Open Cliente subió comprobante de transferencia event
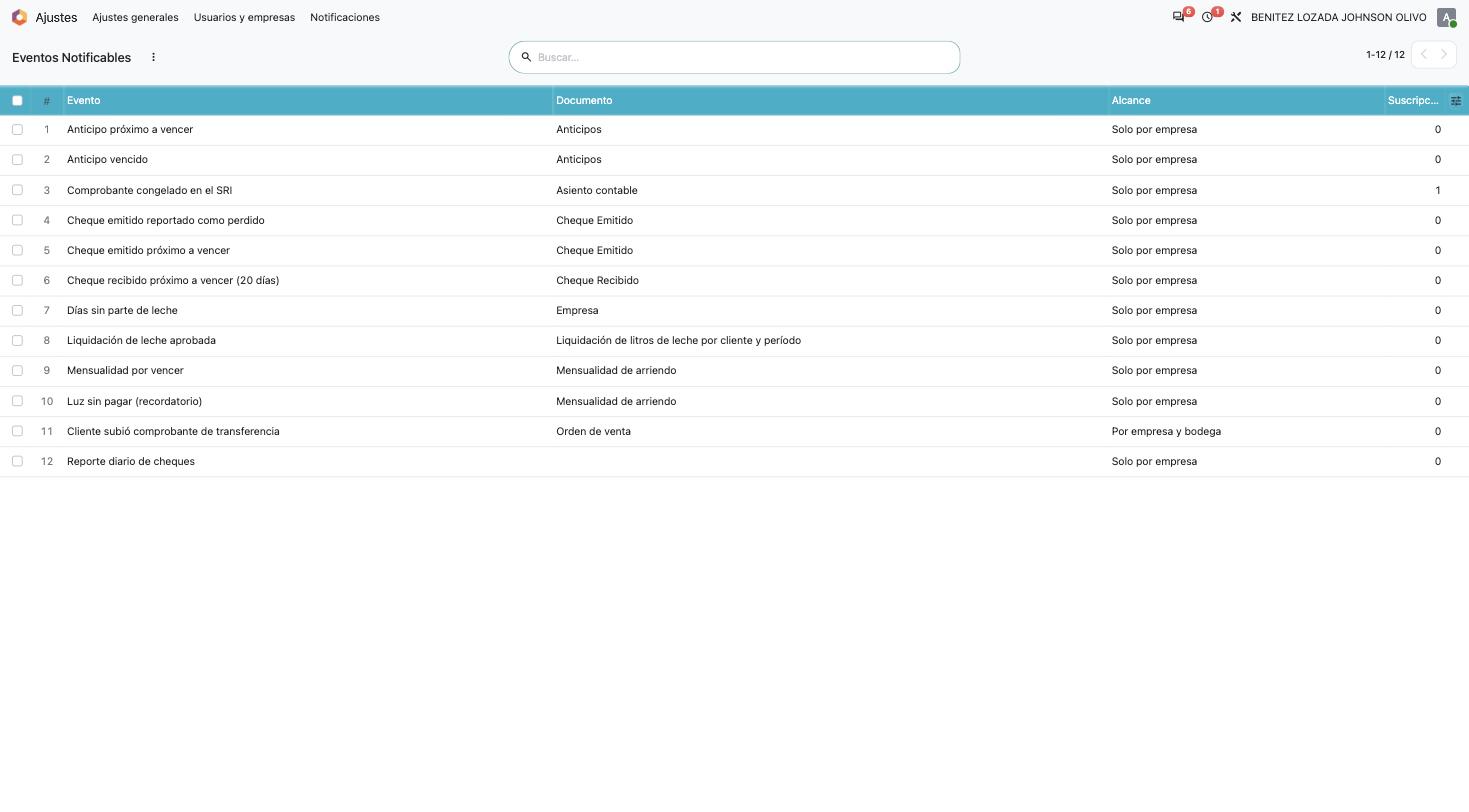 pyautogui.click(x=173, y=431)
